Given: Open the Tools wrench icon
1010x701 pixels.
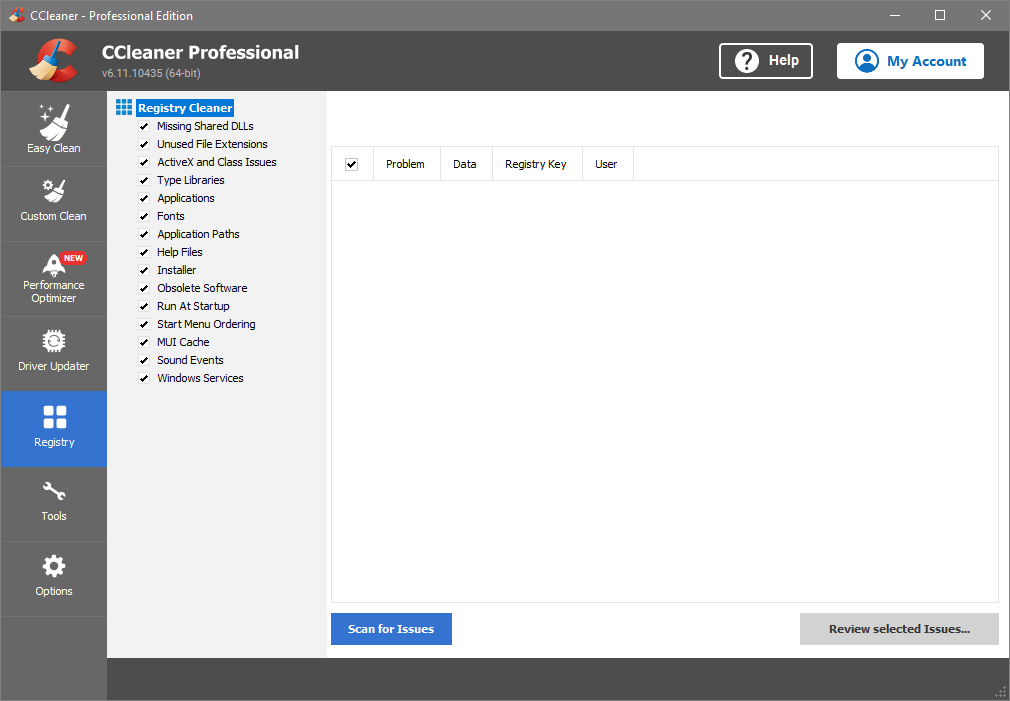Looking at the screenshot, I should (x=54, y=492).
